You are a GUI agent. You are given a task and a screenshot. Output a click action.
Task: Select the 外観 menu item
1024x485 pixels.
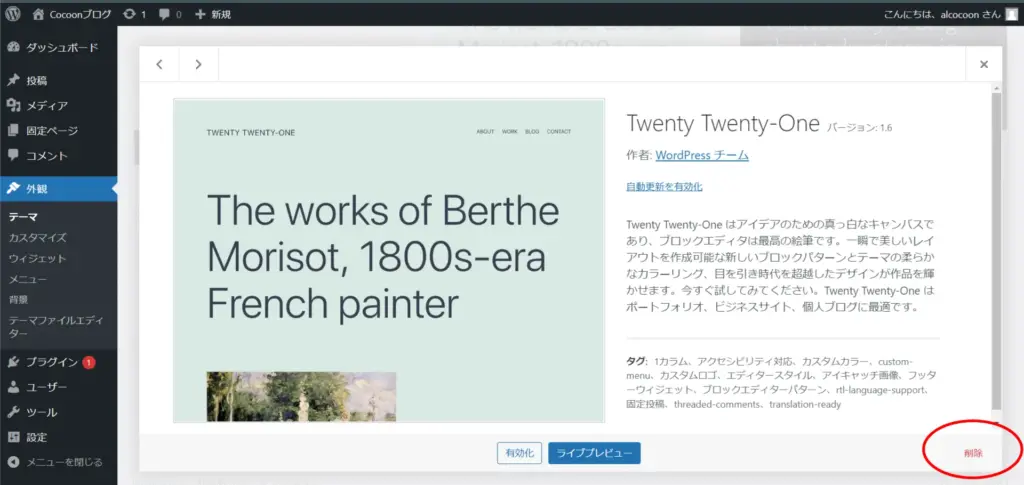point(59,189)
